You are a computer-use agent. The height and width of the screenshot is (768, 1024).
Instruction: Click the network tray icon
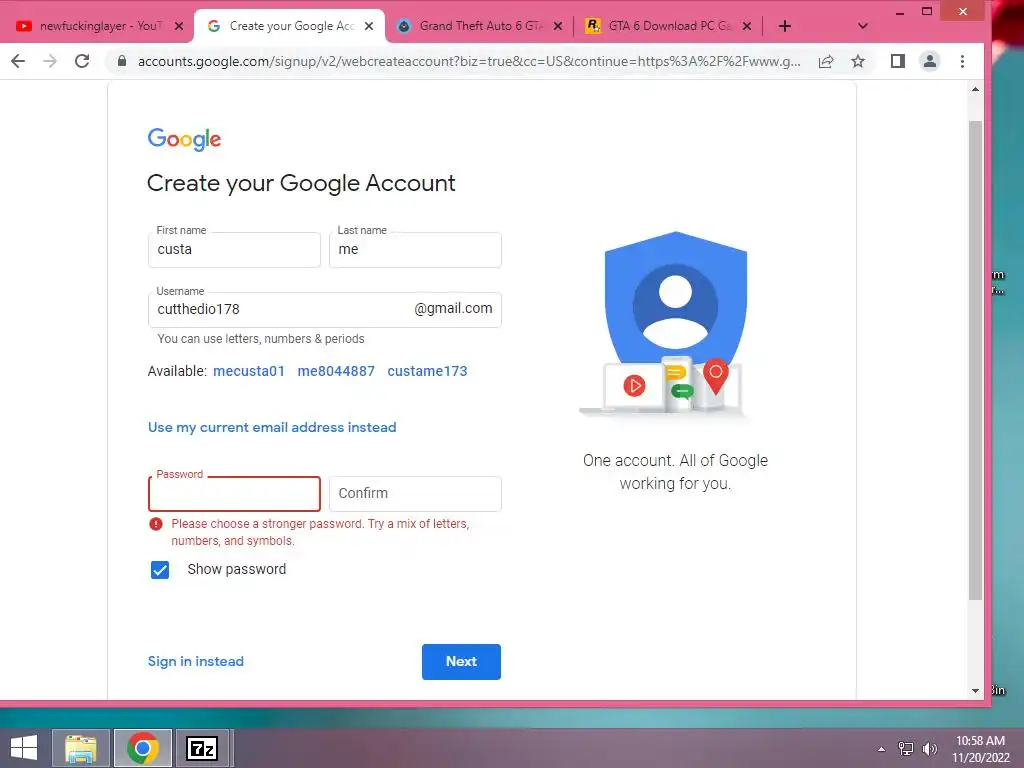[906, 749]
